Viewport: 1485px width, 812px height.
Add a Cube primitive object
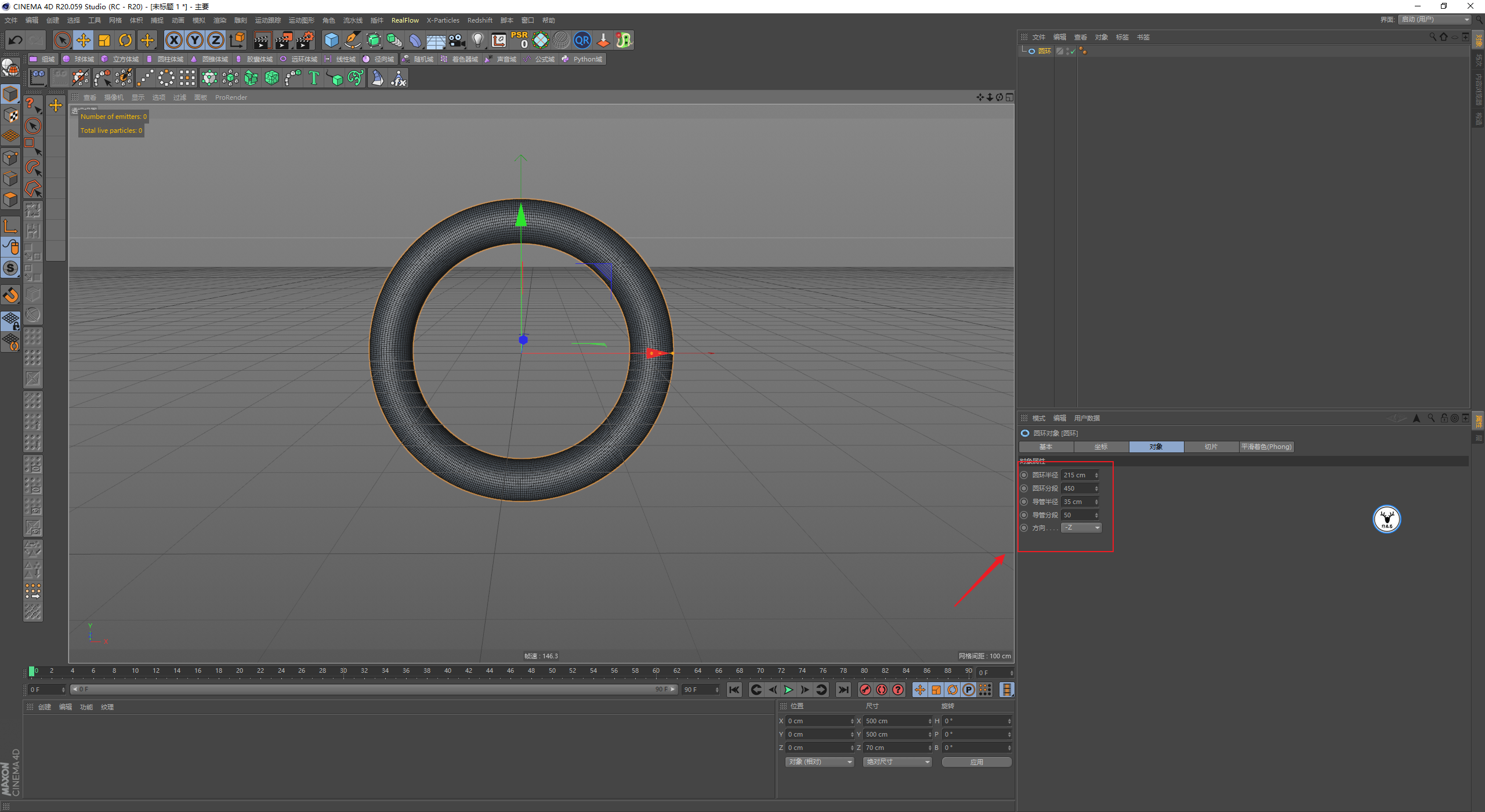click(x=331, y=40)
